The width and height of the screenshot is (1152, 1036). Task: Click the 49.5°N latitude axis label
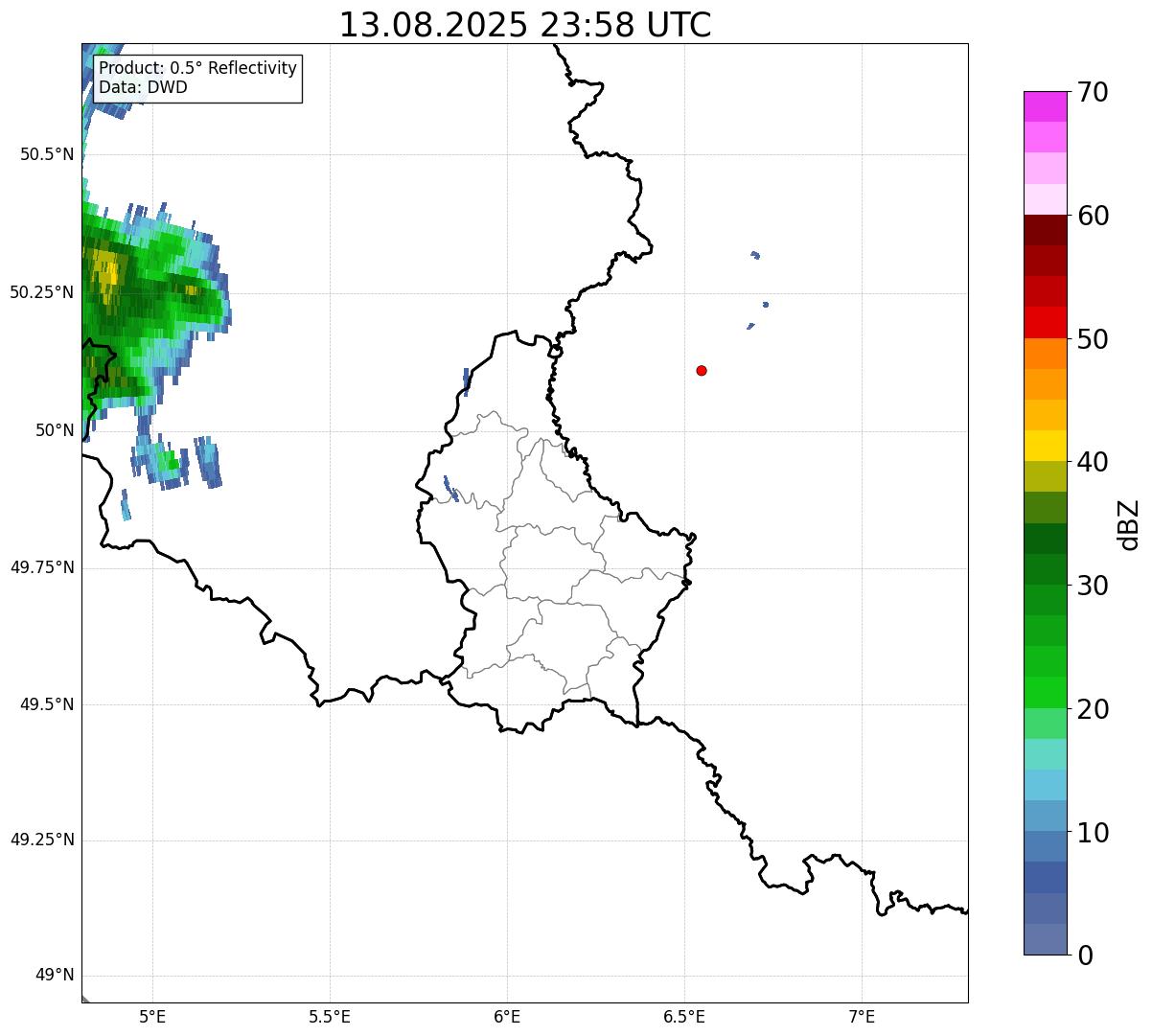pyautogui.click(x=47, y=704)
